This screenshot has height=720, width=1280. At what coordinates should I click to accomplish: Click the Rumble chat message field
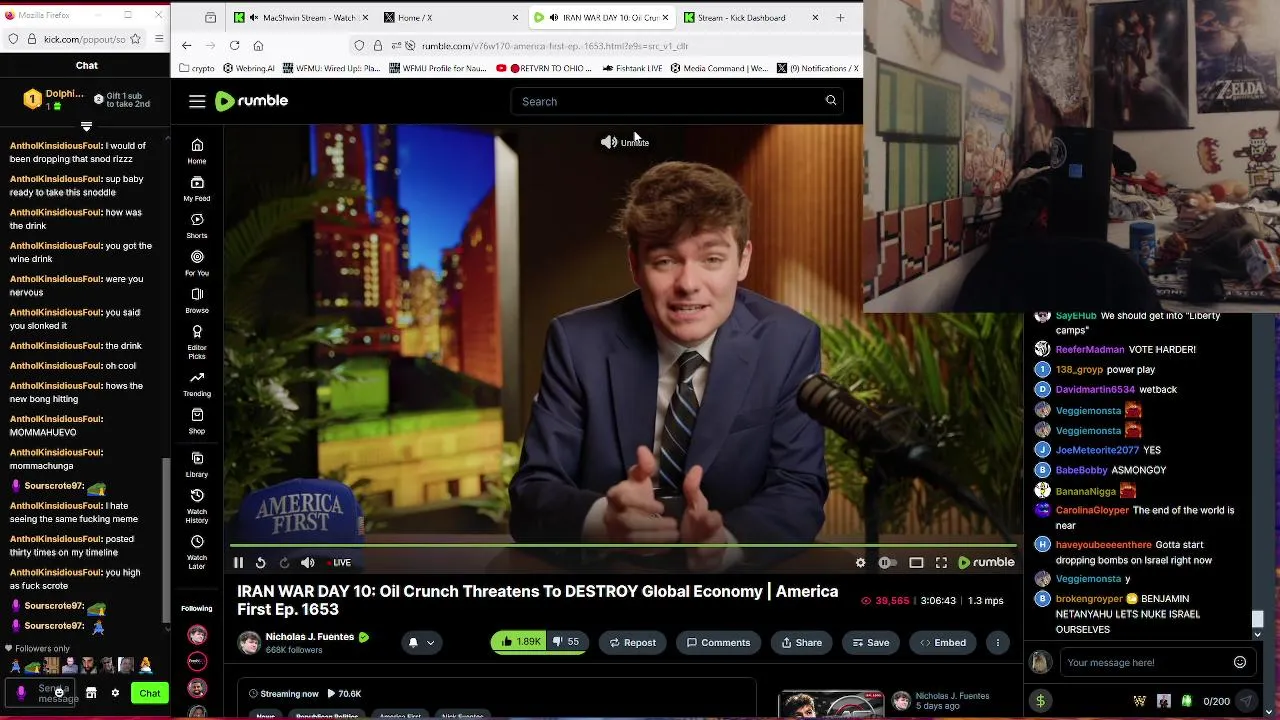[x=1144, y=662]
